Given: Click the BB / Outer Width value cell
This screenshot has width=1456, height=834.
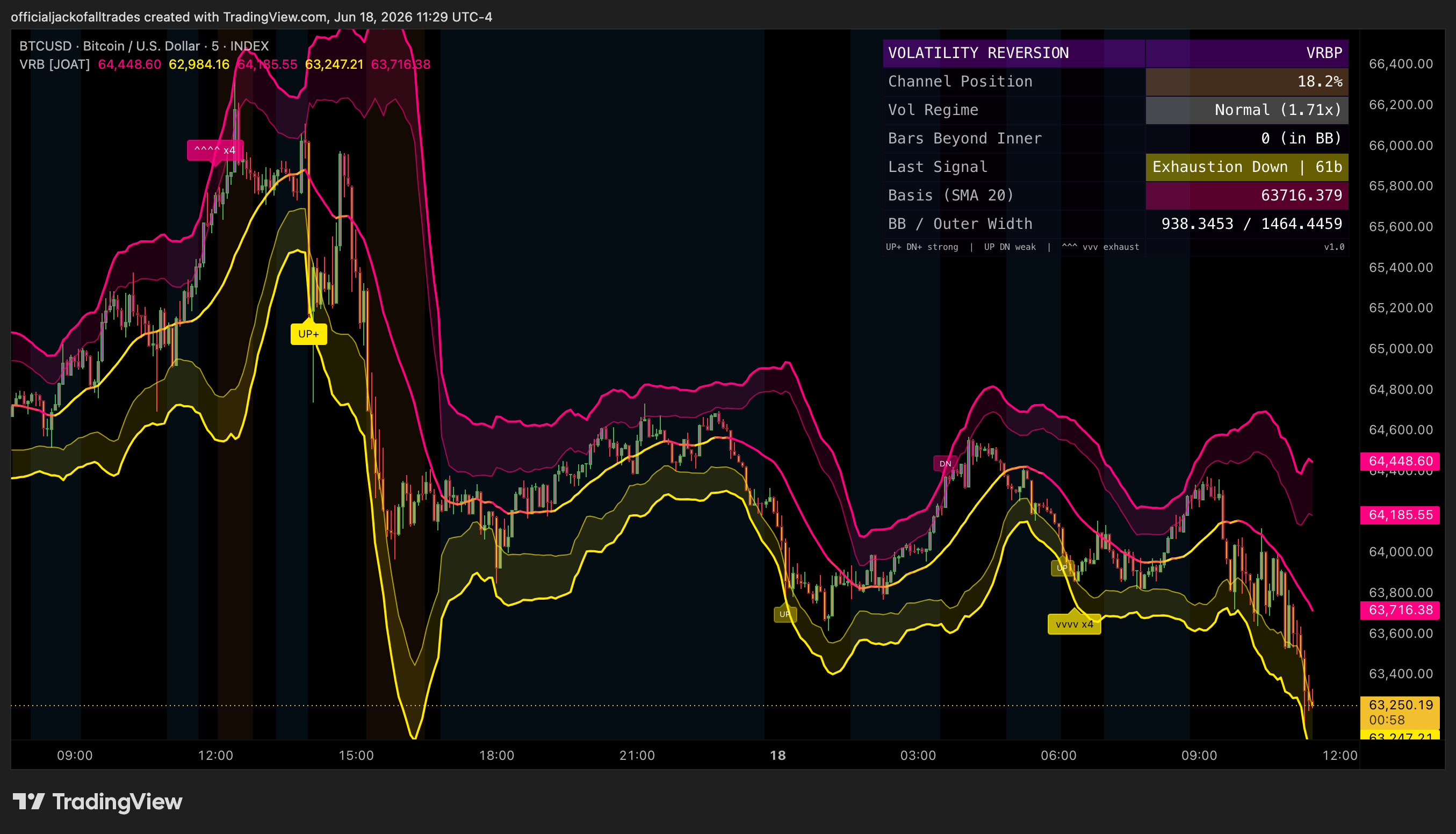Looking at the screenshot, I should pyautogui.click(x=1246, y=224).
